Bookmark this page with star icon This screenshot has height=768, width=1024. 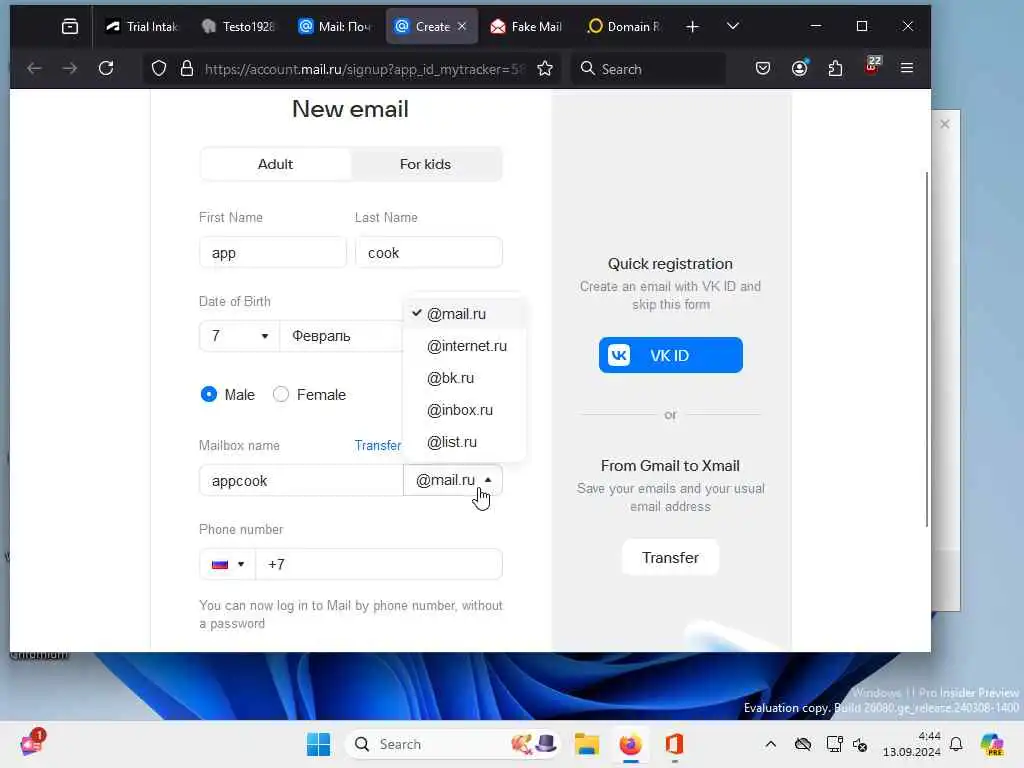[x=545, y=69]
